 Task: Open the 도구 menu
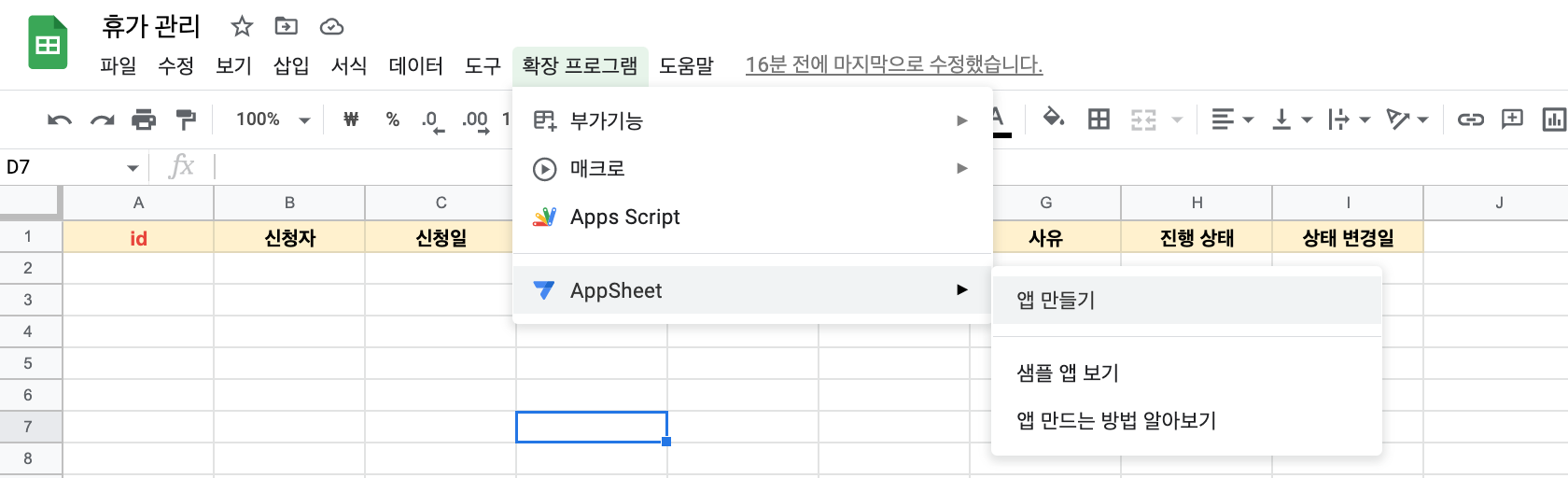(x=483, y=65)
